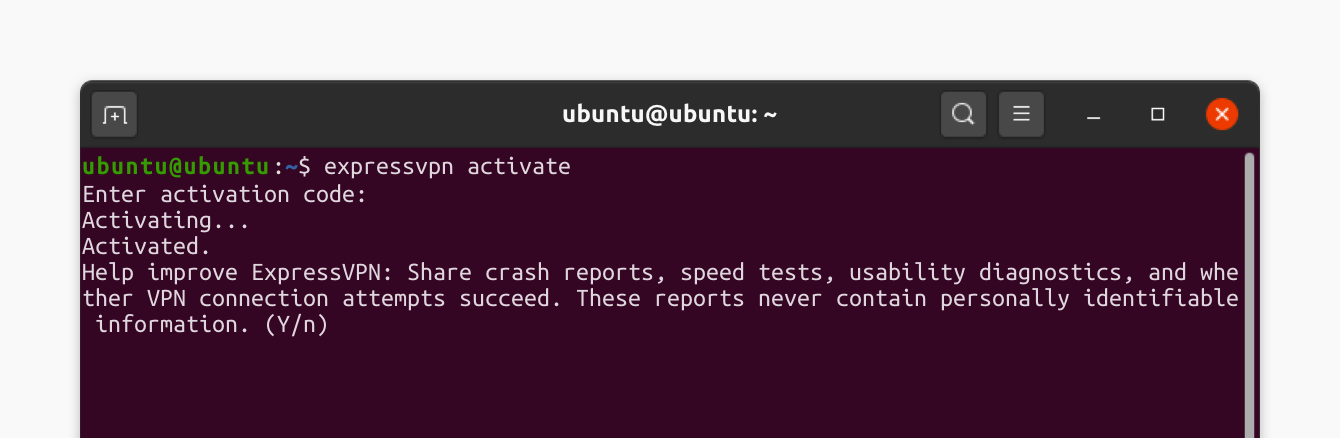Click the Activated. confirmation line
Image resolution: width=1340 pixels, height=438 pixels.
147,246
